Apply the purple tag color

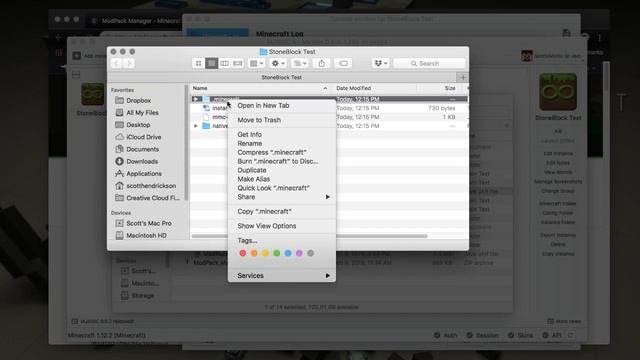click(x=299, y=253)
